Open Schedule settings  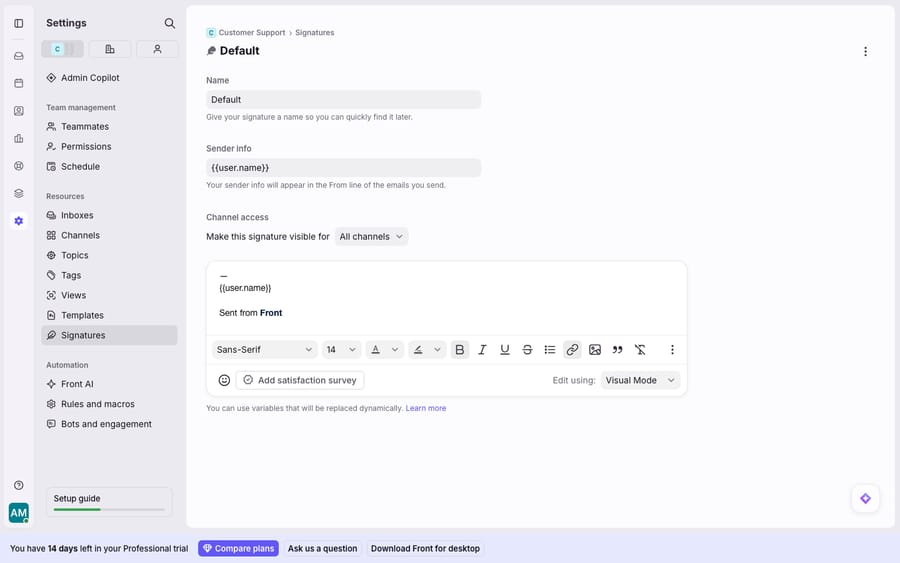(109, 166)
